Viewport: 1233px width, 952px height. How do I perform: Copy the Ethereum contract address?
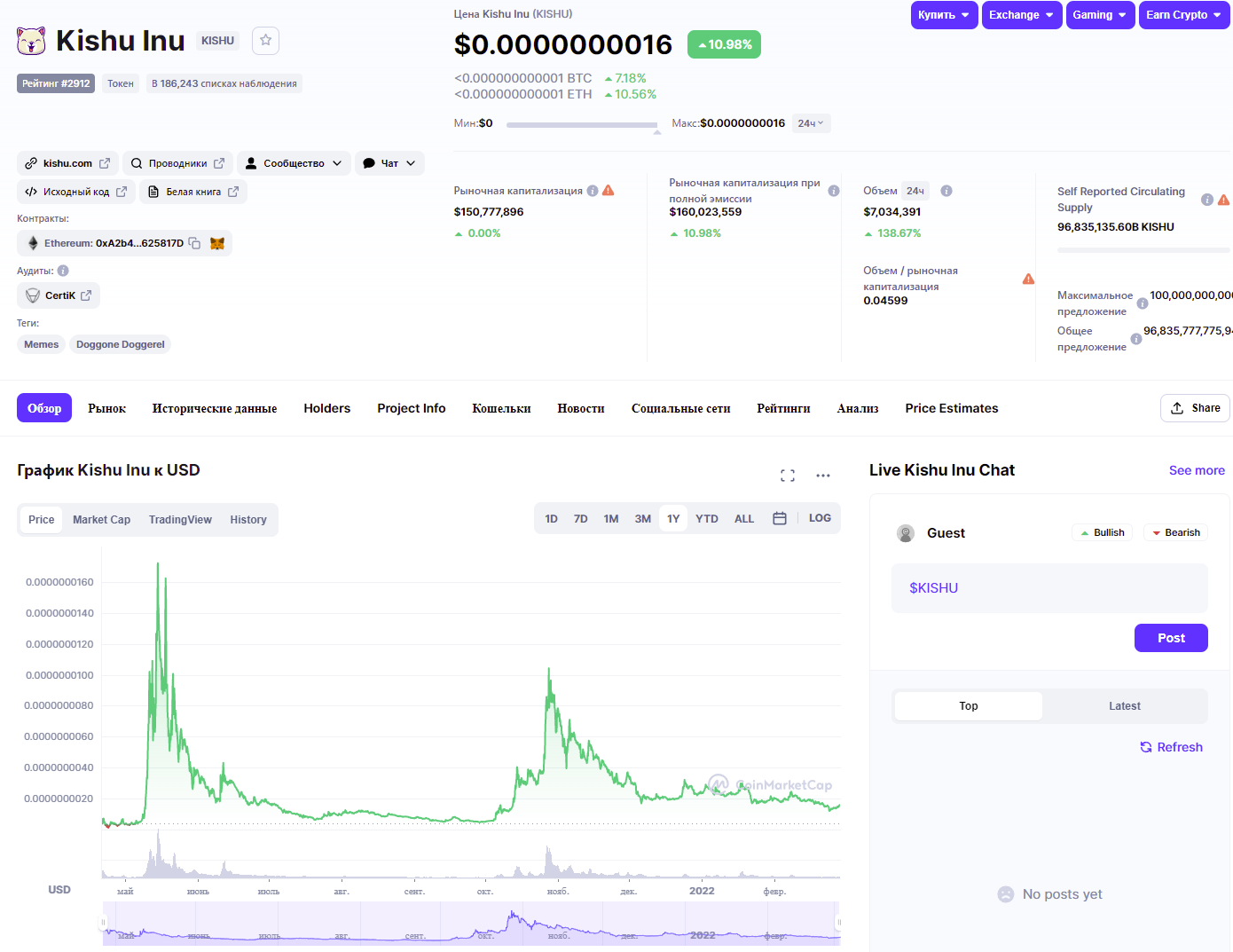[x=194, y=243]
